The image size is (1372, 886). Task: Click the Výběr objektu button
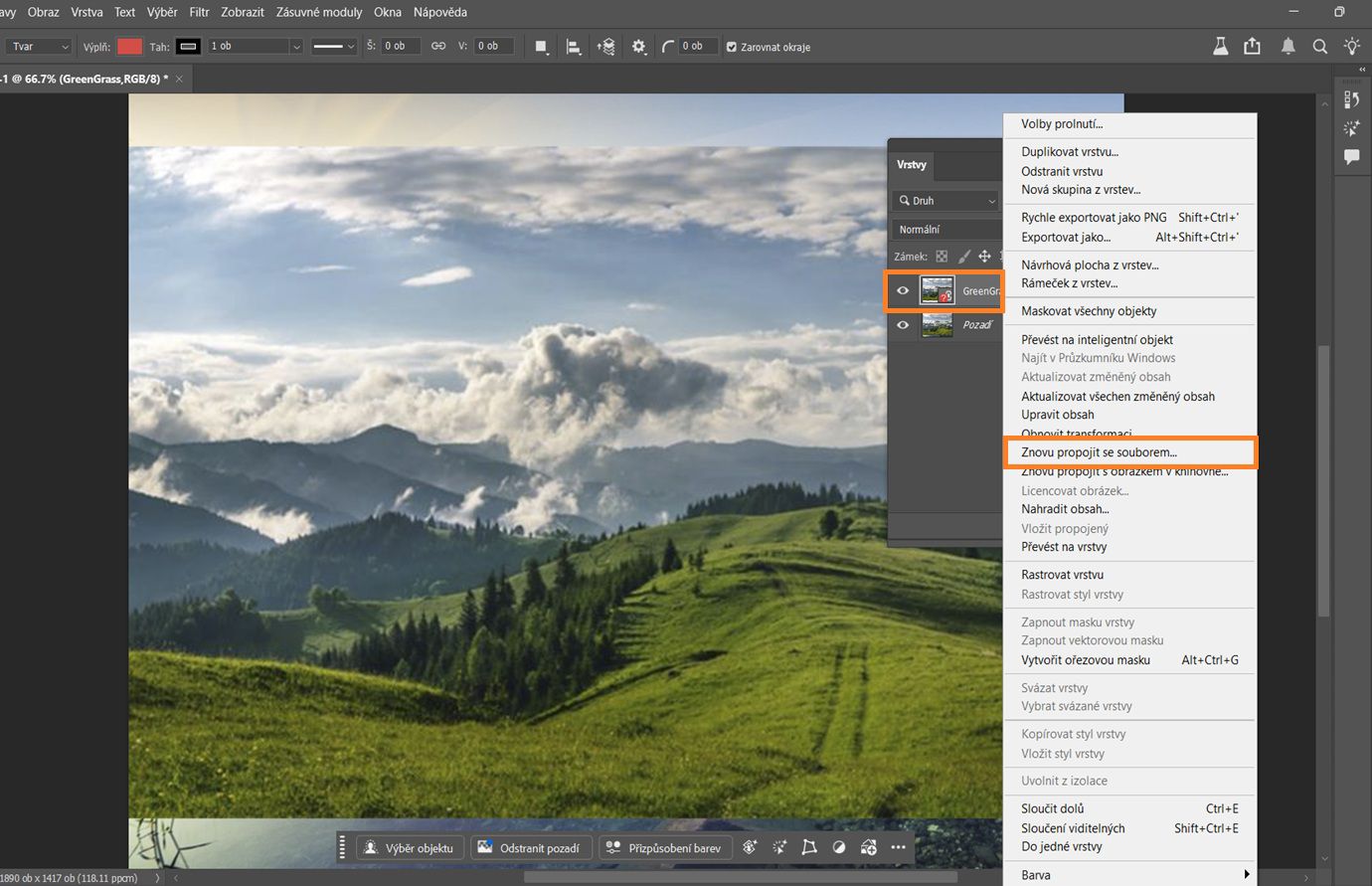[409, 848]
